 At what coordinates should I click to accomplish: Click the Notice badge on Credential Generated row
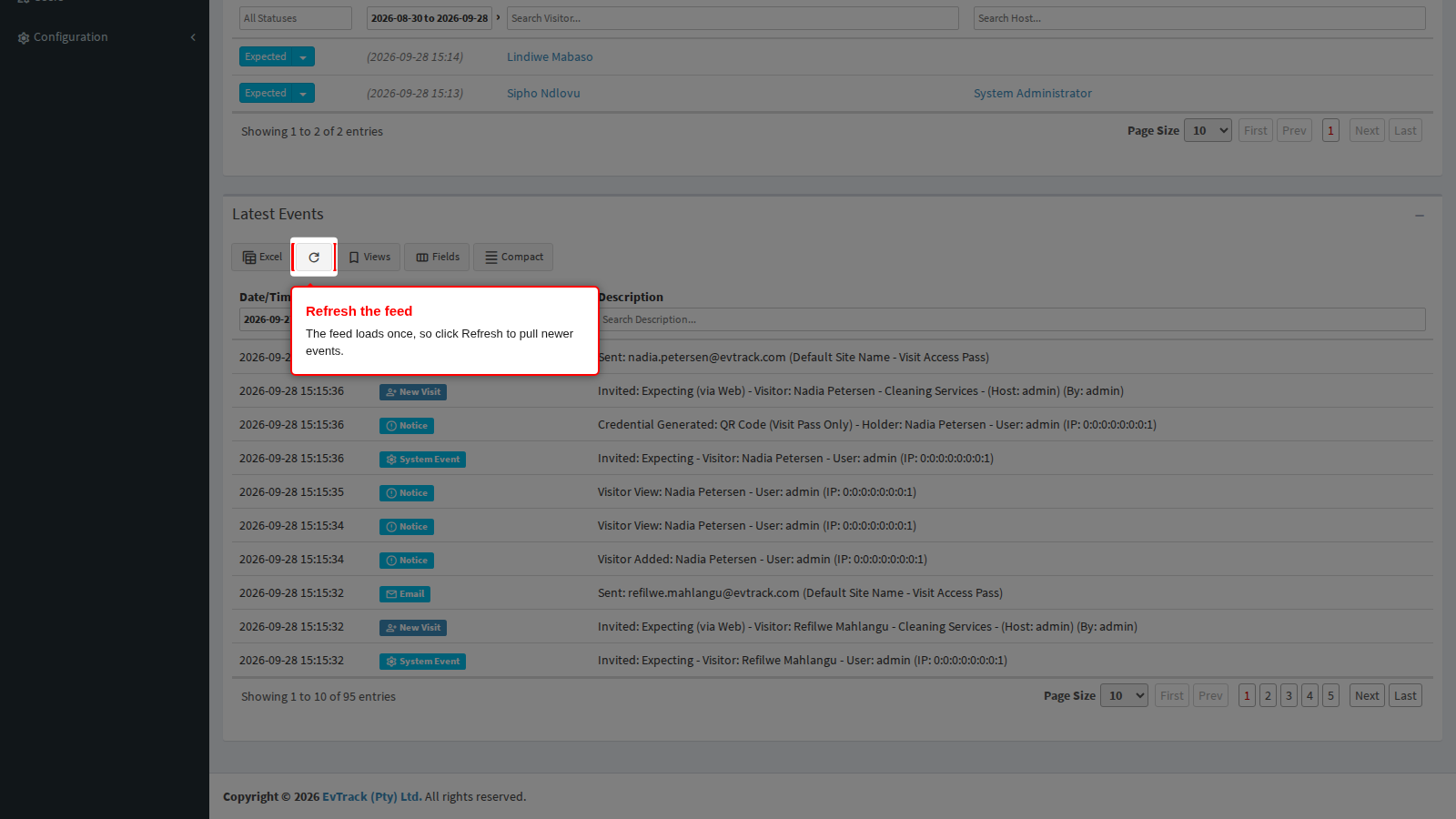tap(407, 426)
